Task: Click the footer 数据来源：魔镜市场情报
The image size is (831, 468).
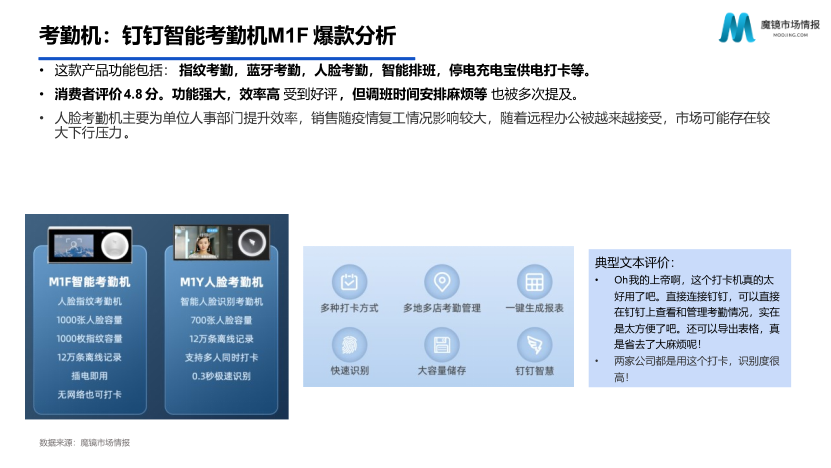Action: pyautogui.click(x=84, y=443)
